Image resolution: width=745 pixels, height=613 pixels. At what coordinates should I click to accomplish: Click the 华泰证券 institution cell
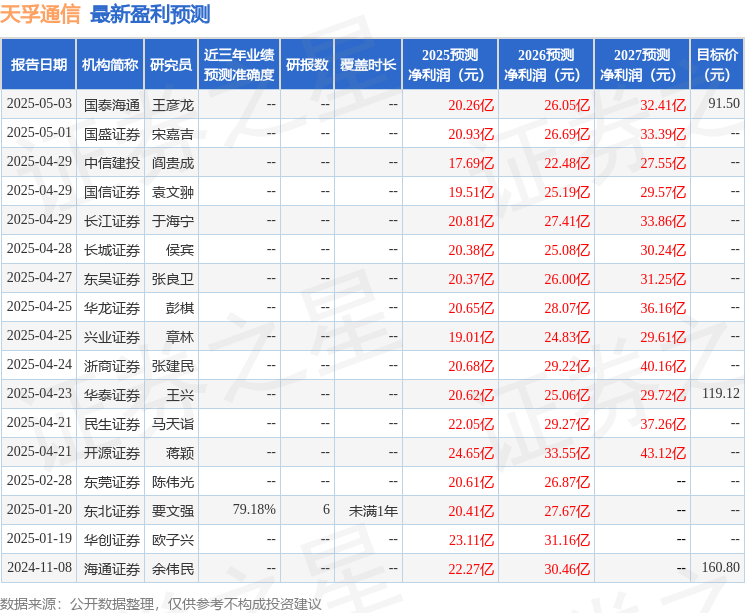(112, 395)
